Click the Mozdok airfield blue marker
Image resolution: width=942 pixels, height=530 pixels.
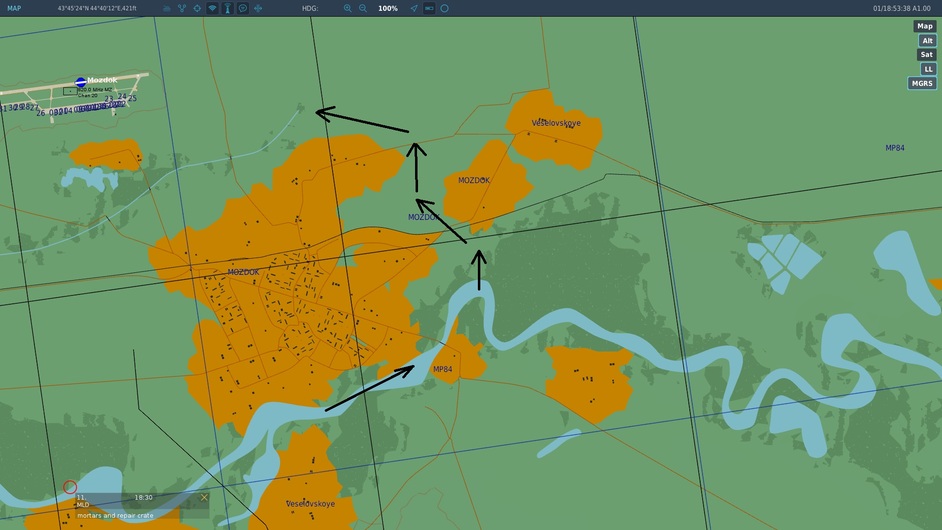(80, 82)
